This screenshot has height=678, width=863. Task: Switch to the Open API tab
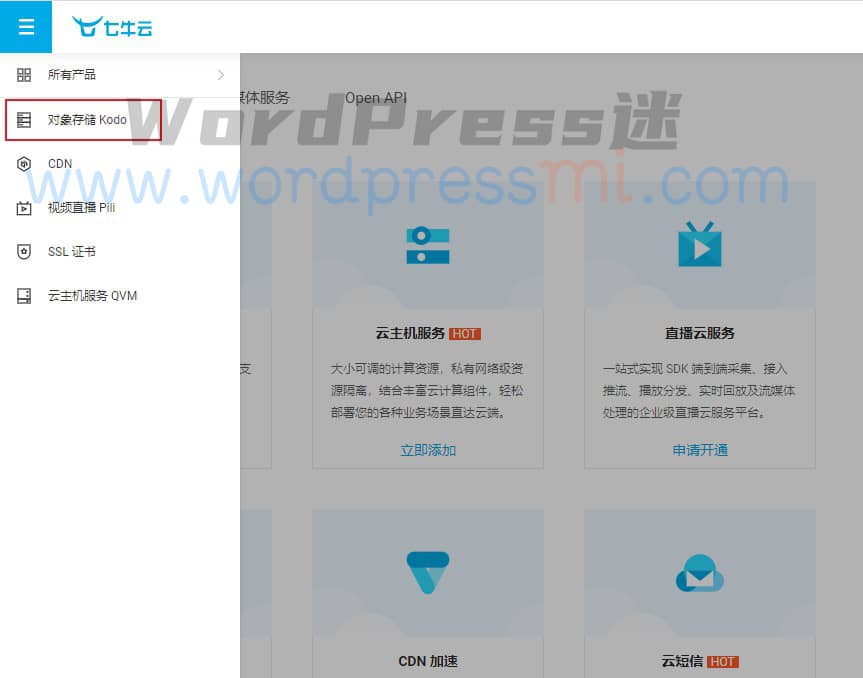(x=376, y=98)
